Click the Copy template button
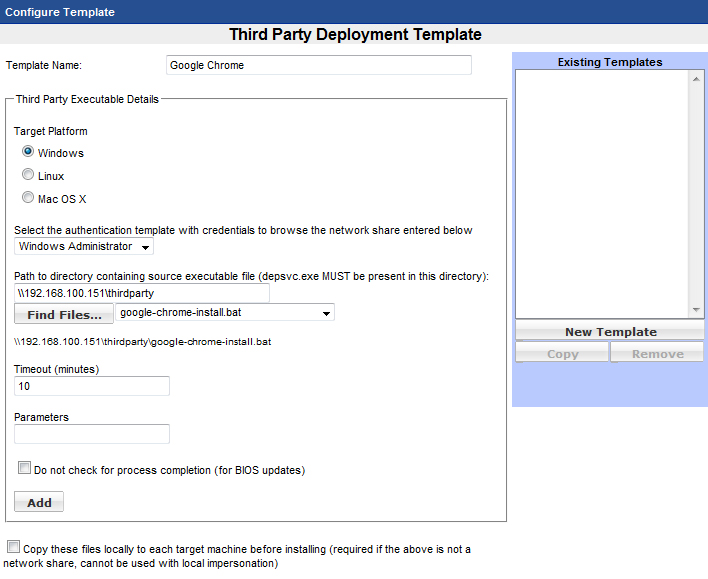This screenshot has height=579, width=708. [562, 354]
